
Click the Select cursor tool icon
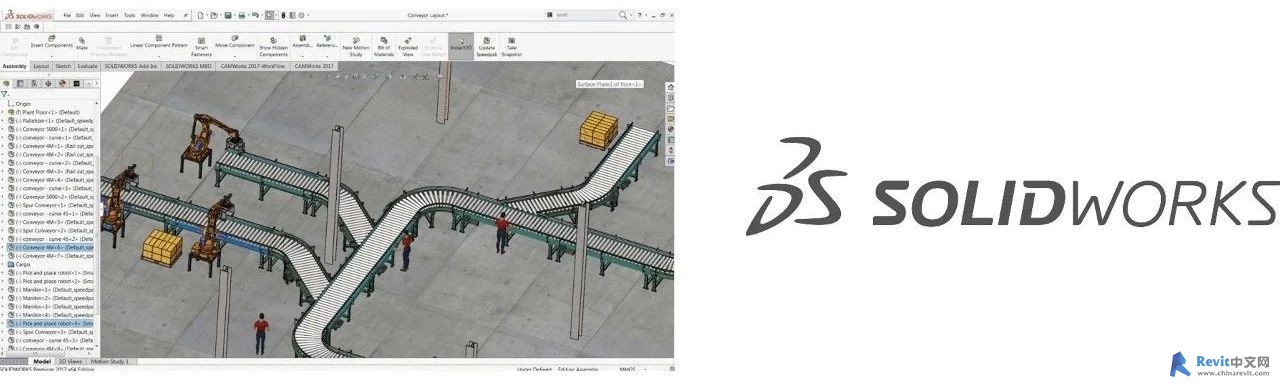pyautogui.click(x=271, y=16)
